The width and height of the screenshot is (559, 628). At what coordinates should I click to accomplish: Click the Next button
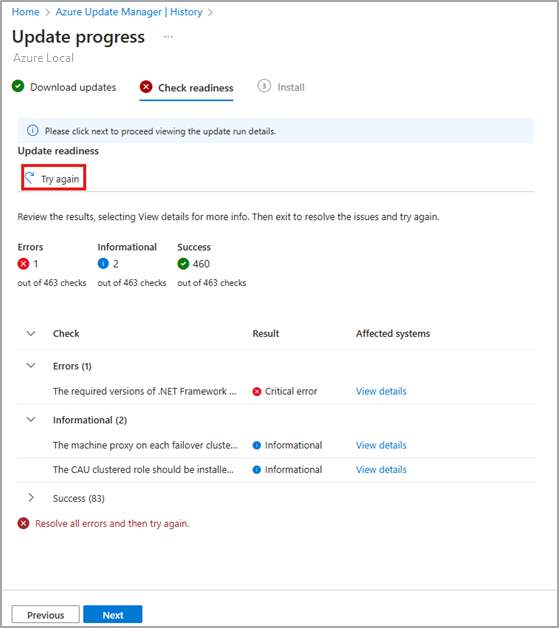pyautogui.click(x=113, y=615)
